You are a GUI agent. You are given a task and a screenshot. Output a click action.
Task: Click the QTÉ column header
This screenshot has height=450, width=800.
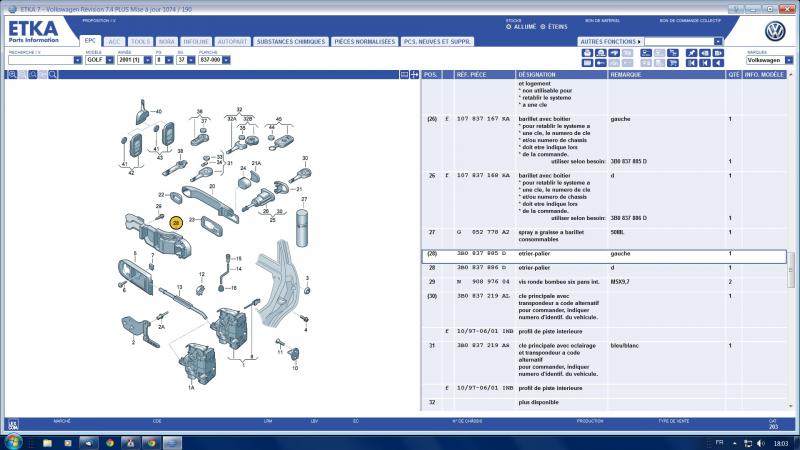(x=734, y=74)
